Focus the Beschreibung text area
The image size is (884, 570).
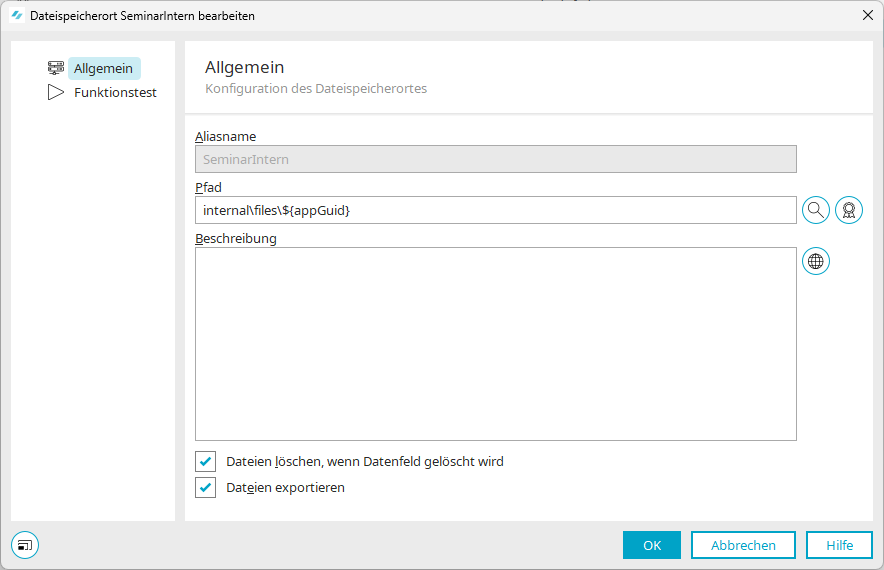(x=495, y=344)
